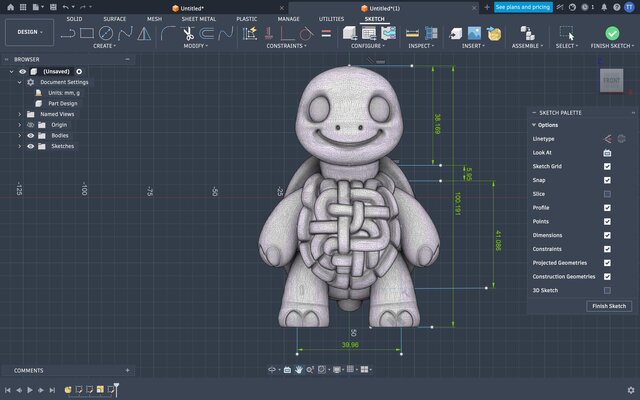Select the Mirror tool in Create
Image resolution: width=640 pixels, height=400 pixels.
[144, 33]
